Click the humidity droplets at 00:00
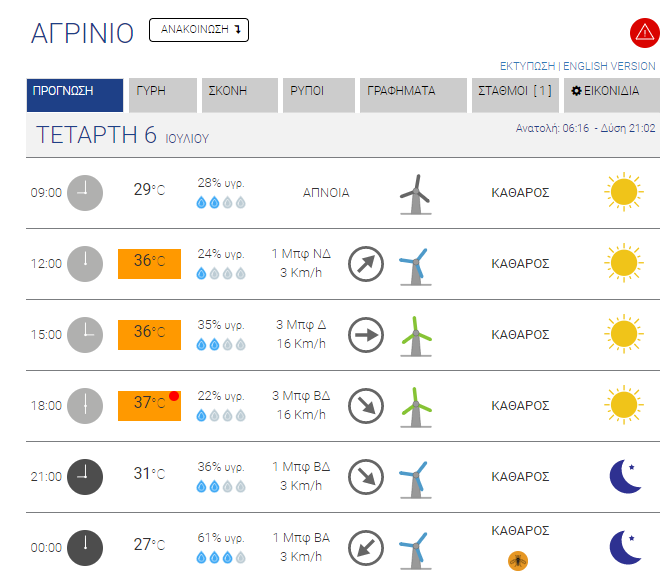The height and width of the screenshot is (583, 668). [221, 556]
